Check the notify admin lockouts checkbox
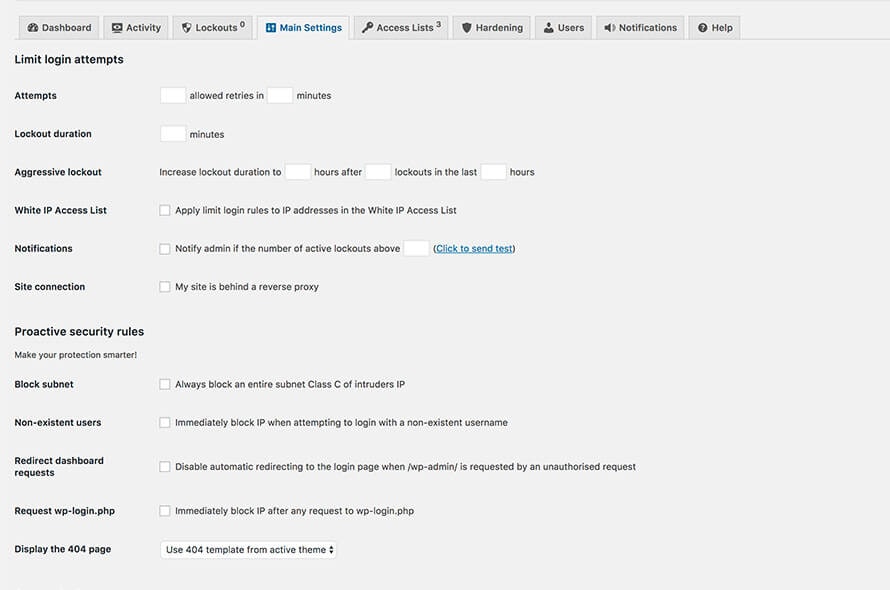Viewport: 890px width, 590px height. pyautogui.click(x=165, y=249)
